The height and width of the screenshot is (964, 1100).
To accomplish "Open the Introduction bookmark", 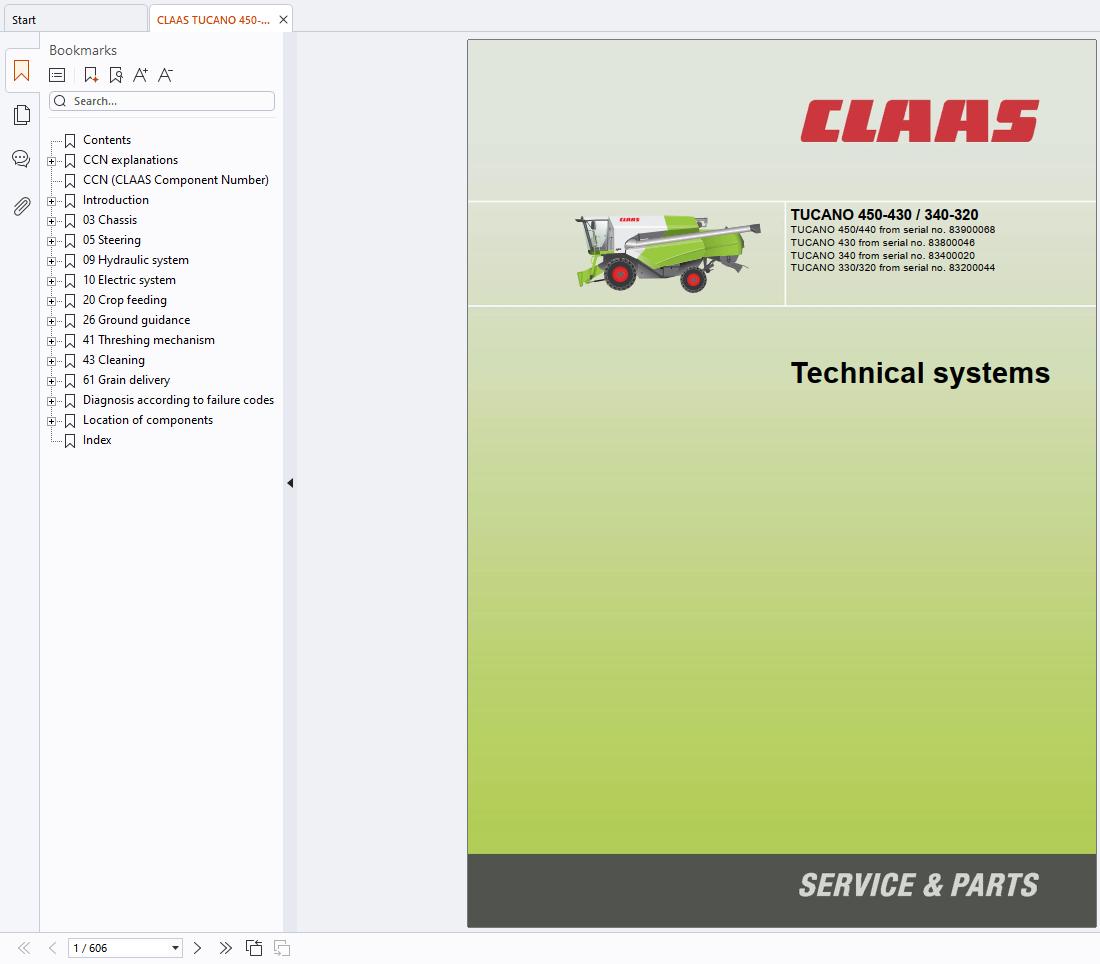I will click(x=116, y=200).
